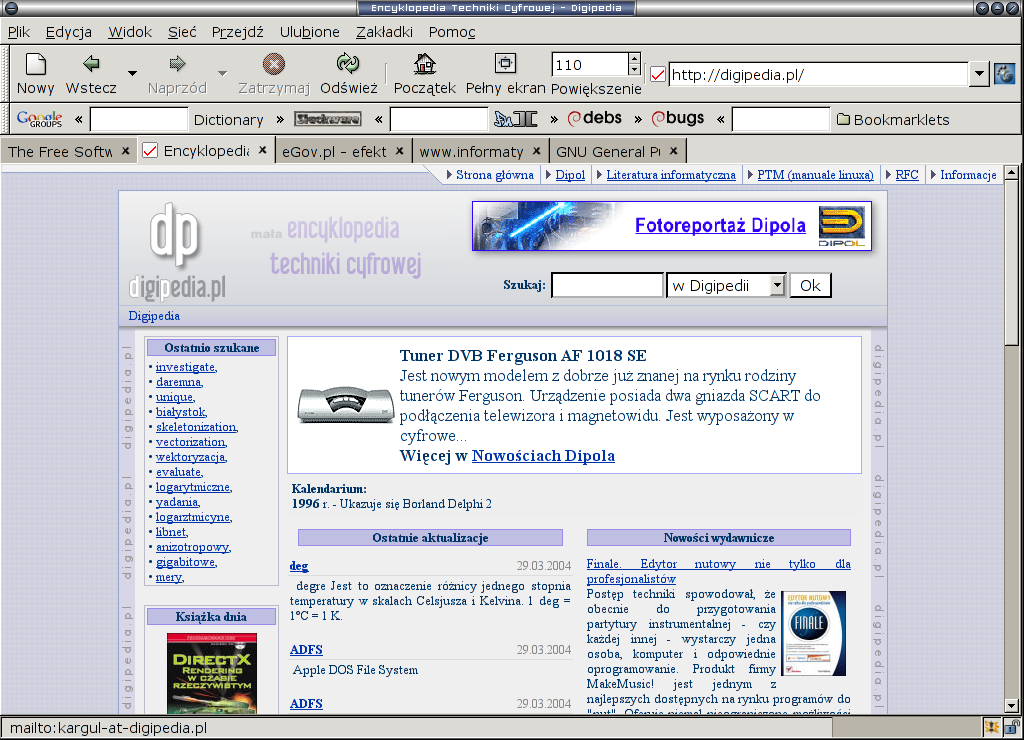The width and height of the screenshot is (1024, 740).
Task: Focus the Dictionary search input
Action: tap(138, 120)
